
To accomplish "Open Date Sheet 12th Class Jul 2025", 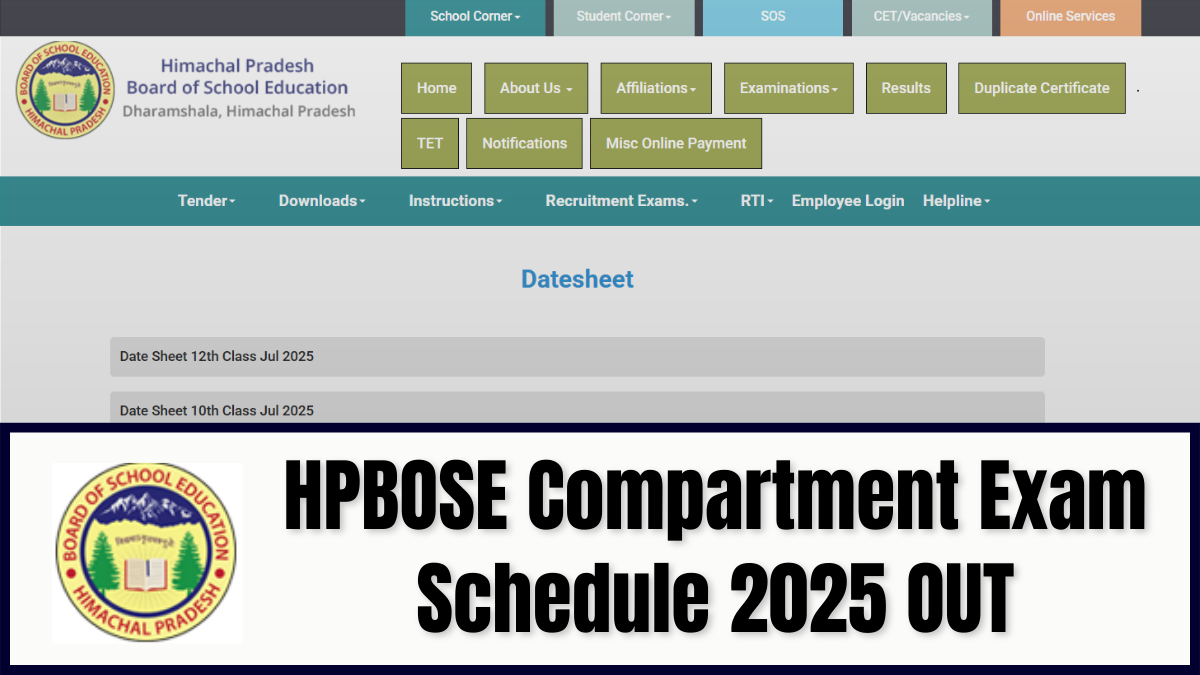I will point(577,356).
